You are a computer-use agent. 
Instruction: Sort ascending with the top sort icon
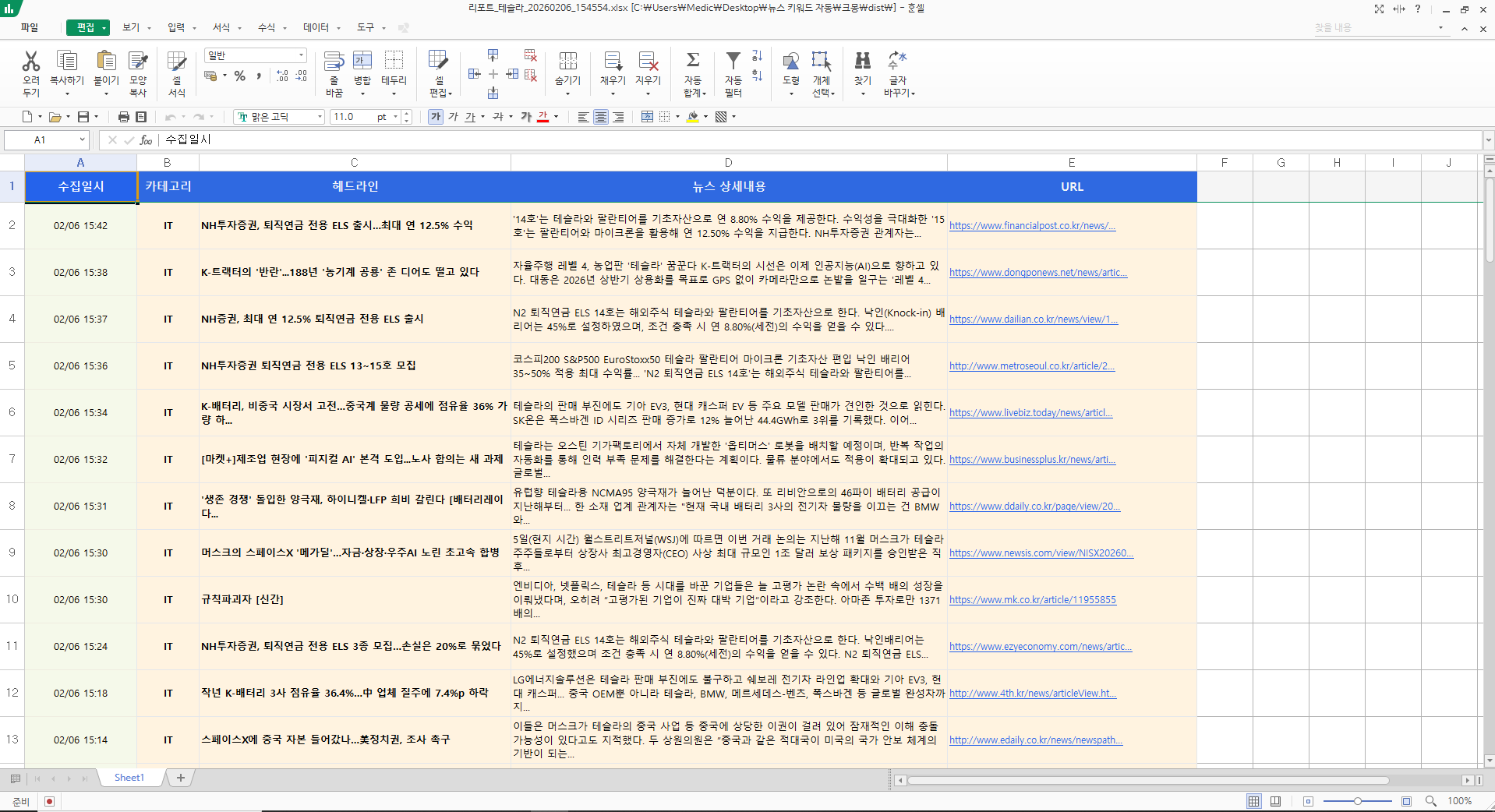757,56
